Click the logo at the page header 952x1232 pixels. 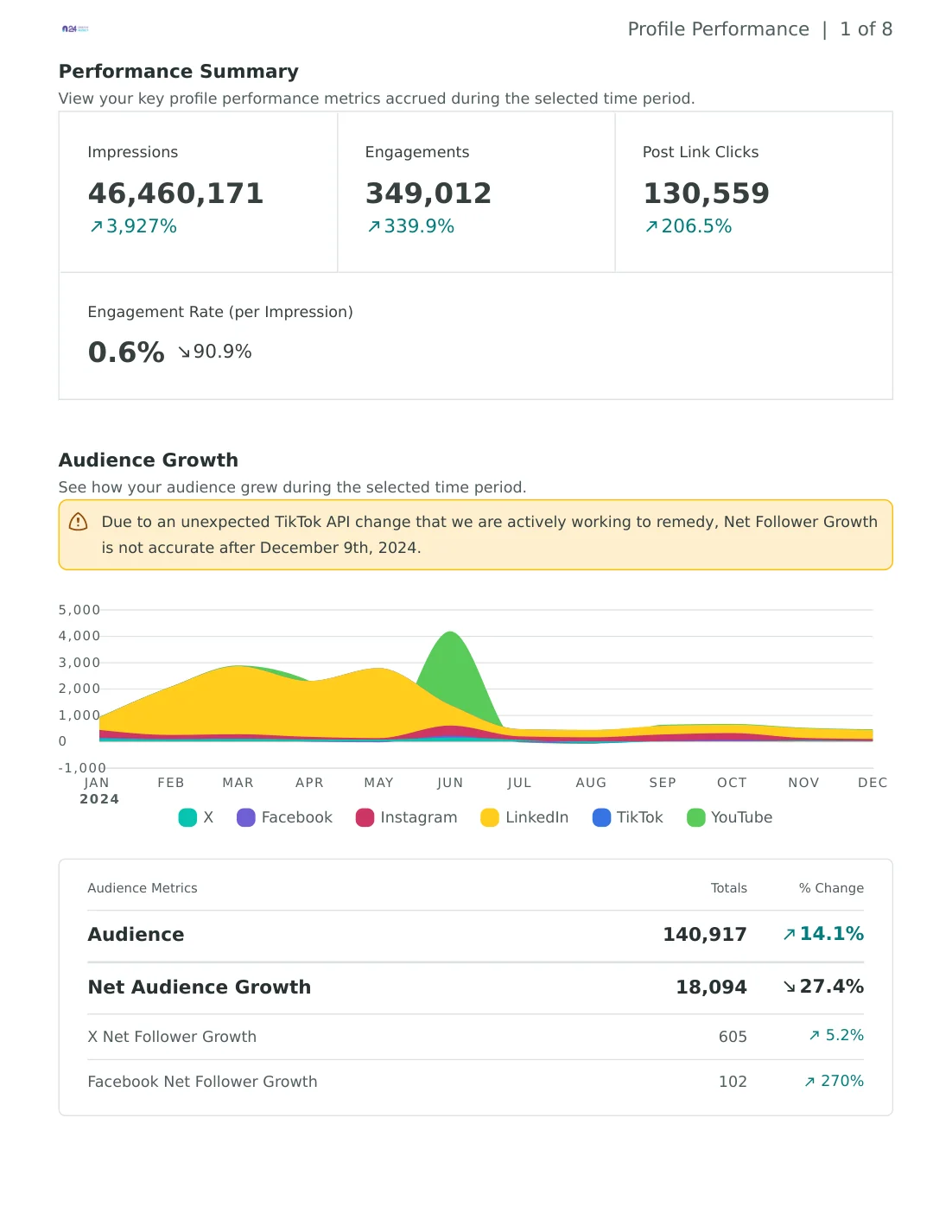pos(75,29)
